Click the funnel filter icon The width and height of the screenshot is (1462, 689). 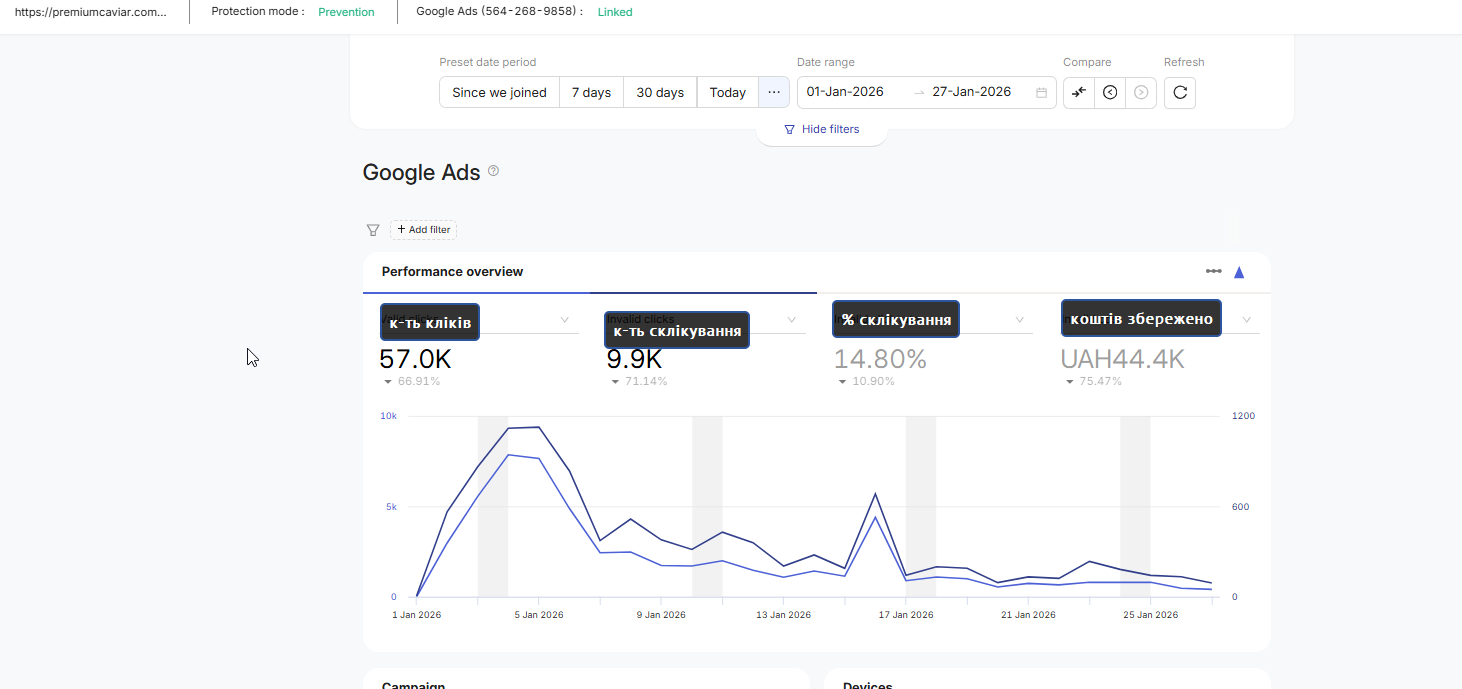(x=373, y=230)
